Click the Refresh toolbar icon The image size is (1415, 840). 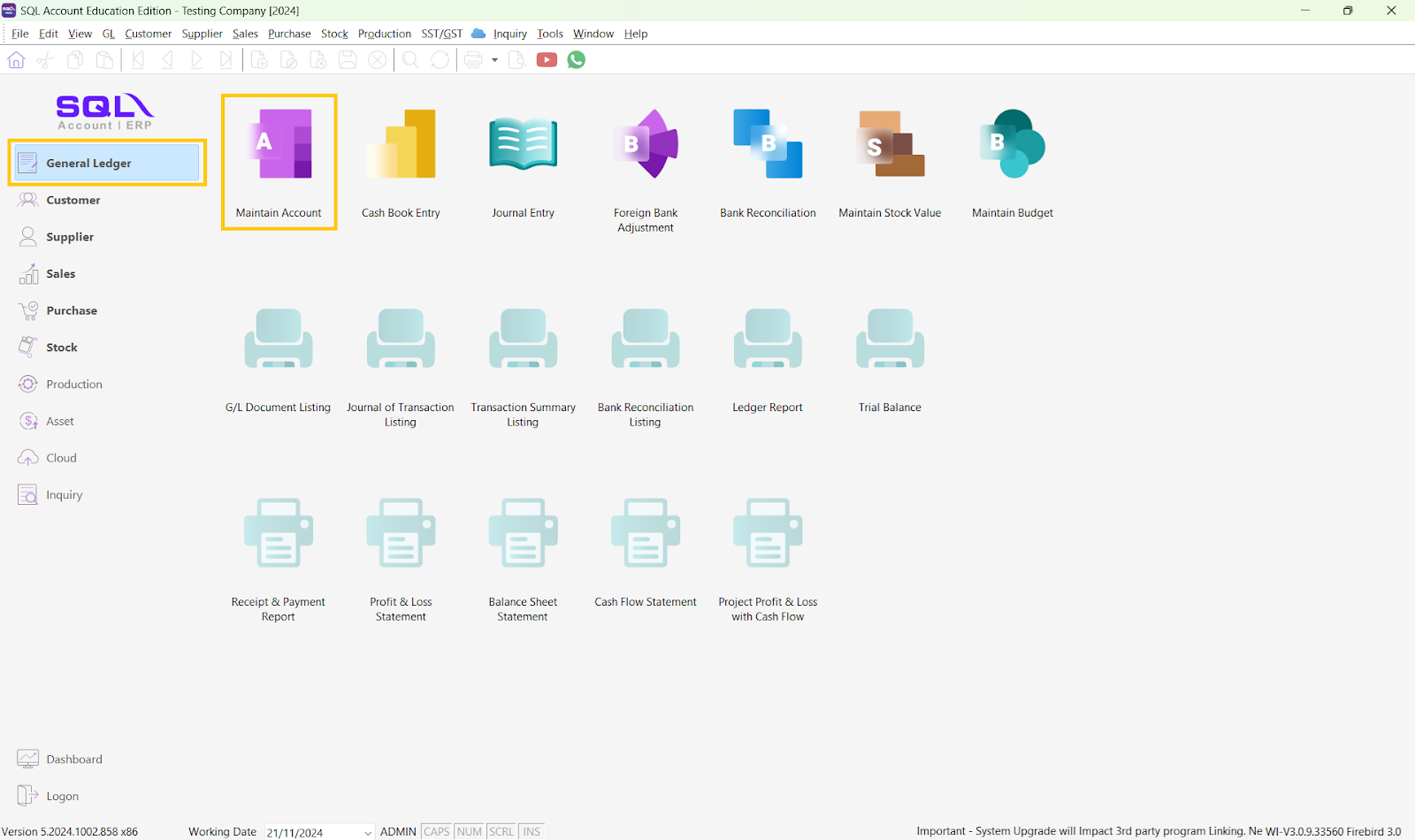pos(440,60)
